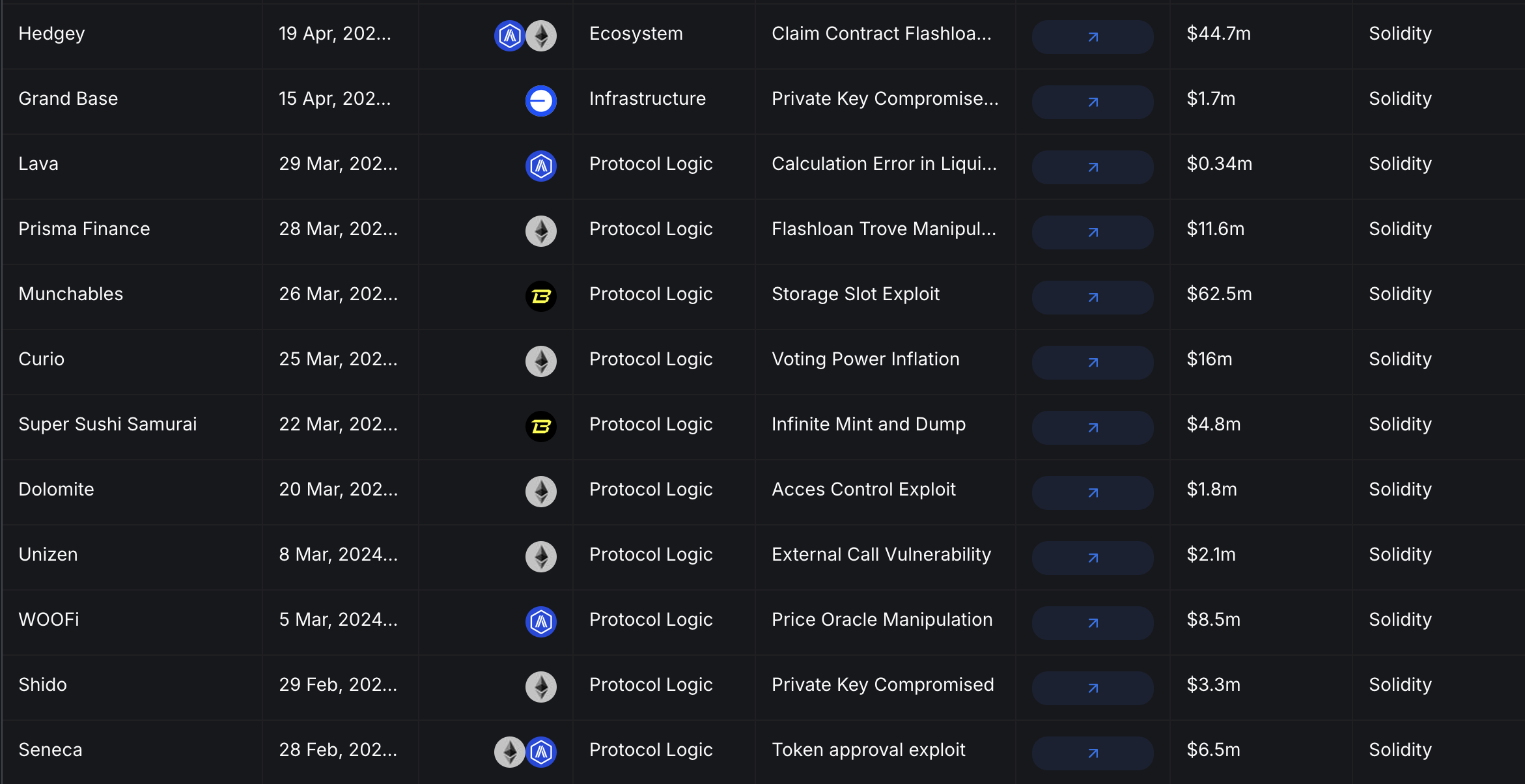Open the Shido exploit link button
The width and height of the screenshot is (1525, 784).
point(1093,688)
